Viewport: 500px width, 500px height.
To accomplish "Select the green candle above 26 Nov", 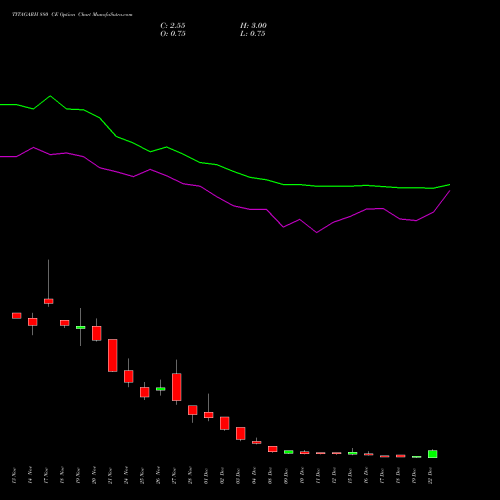I will coord(161,389).
